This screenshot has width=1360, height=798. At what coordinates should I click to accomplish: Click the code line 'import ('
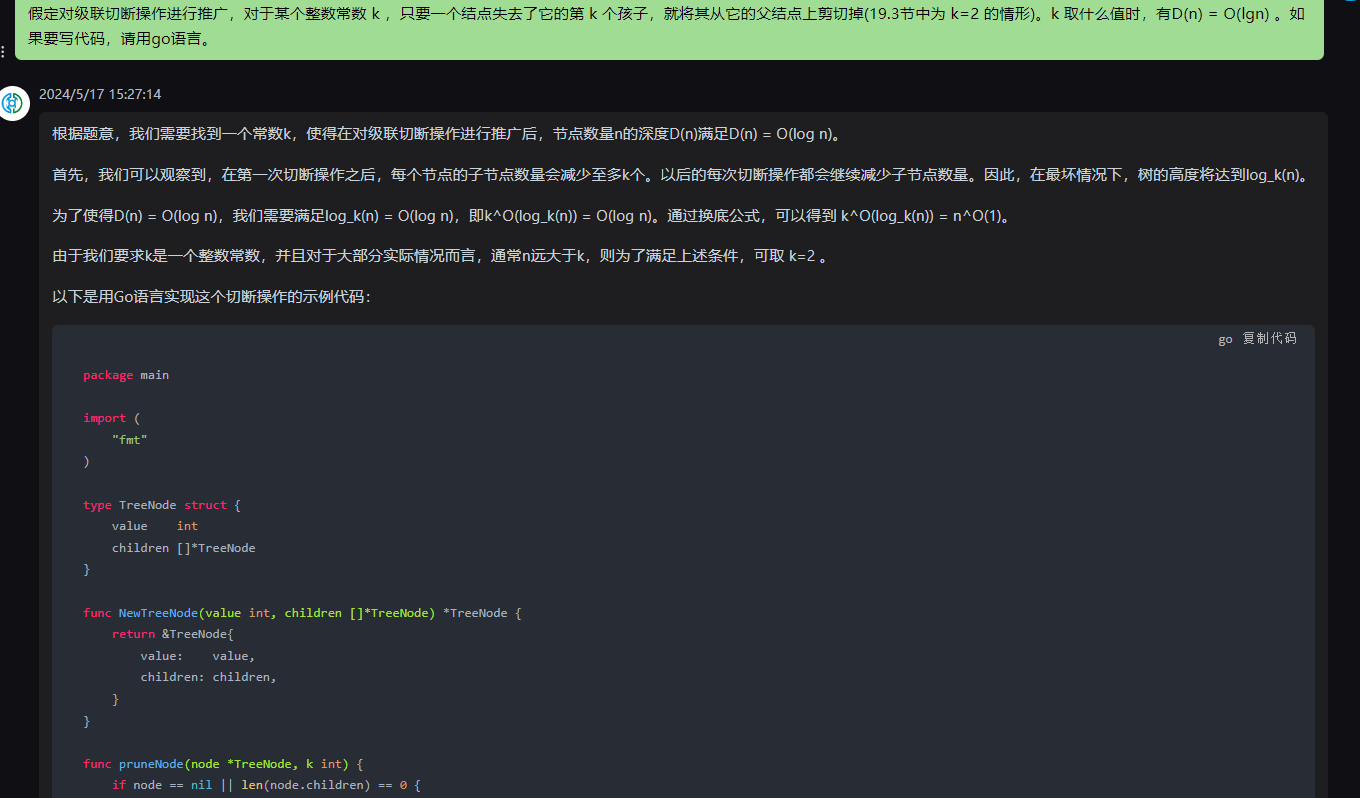pyautogui.click(x=112, y=418)
